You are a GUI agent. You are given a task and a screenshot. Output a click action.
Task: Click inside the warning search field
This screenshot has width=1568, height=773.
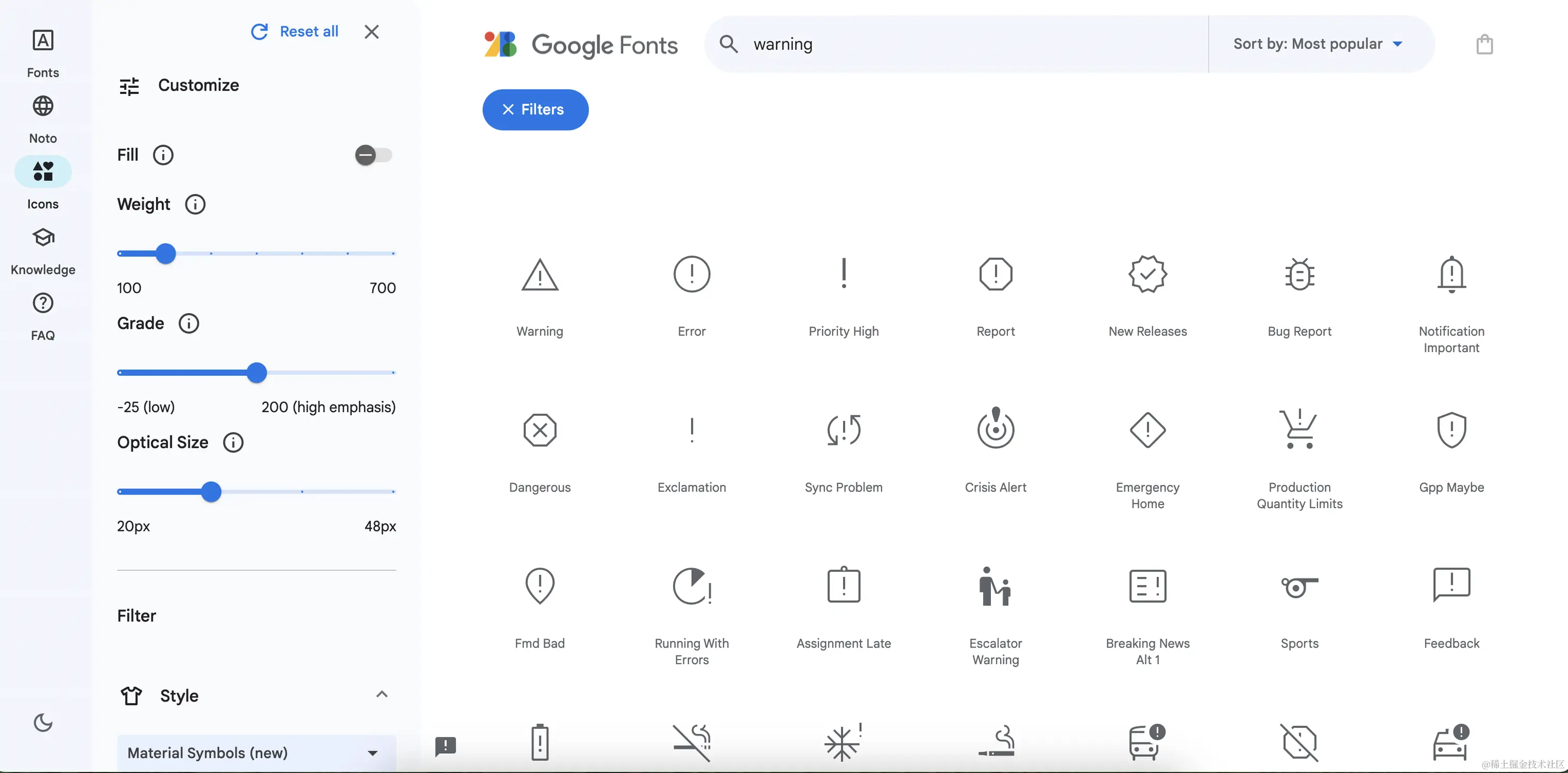tap(913, 44)
